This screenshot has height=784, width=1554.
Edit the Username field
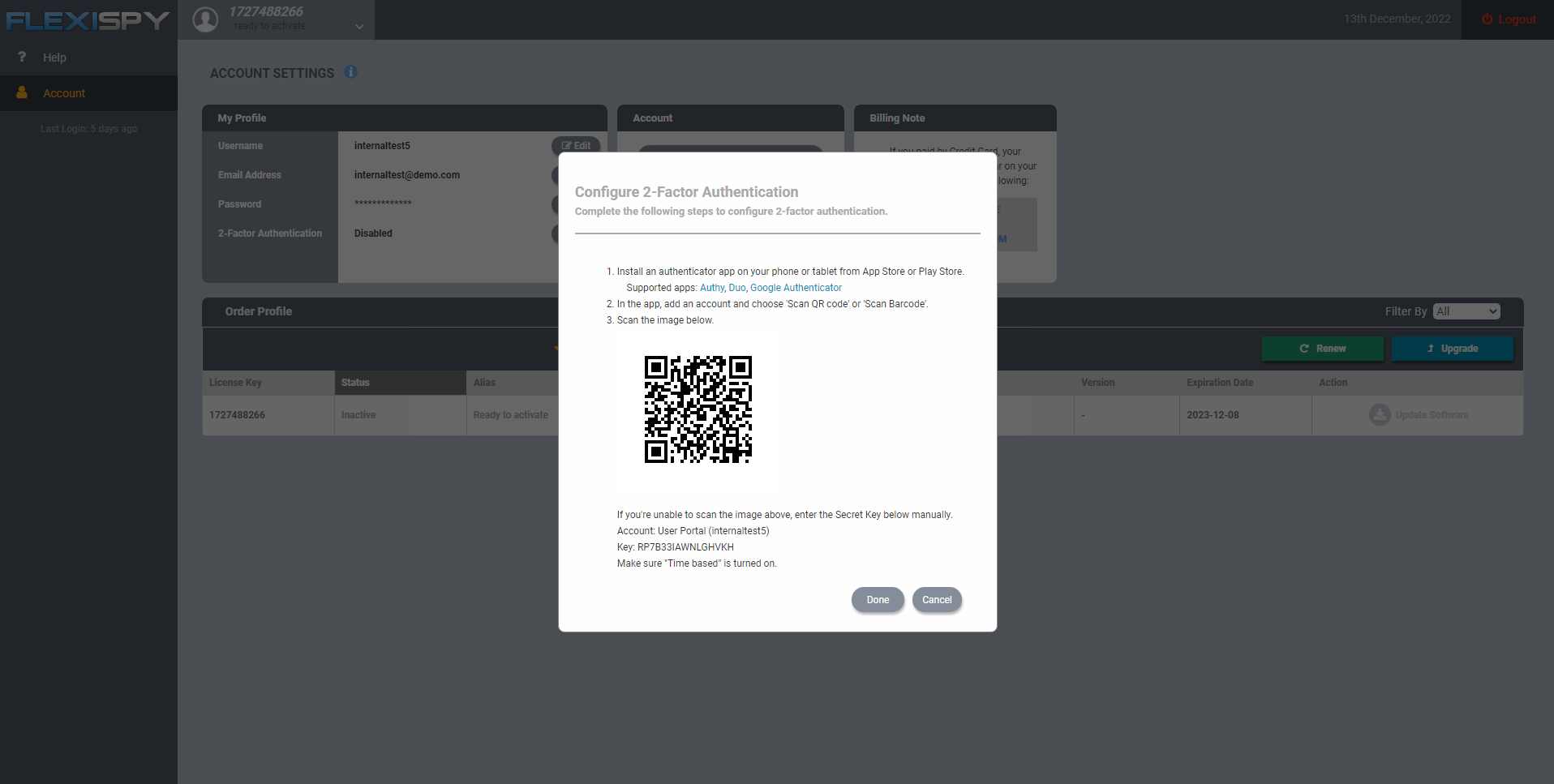576,146
